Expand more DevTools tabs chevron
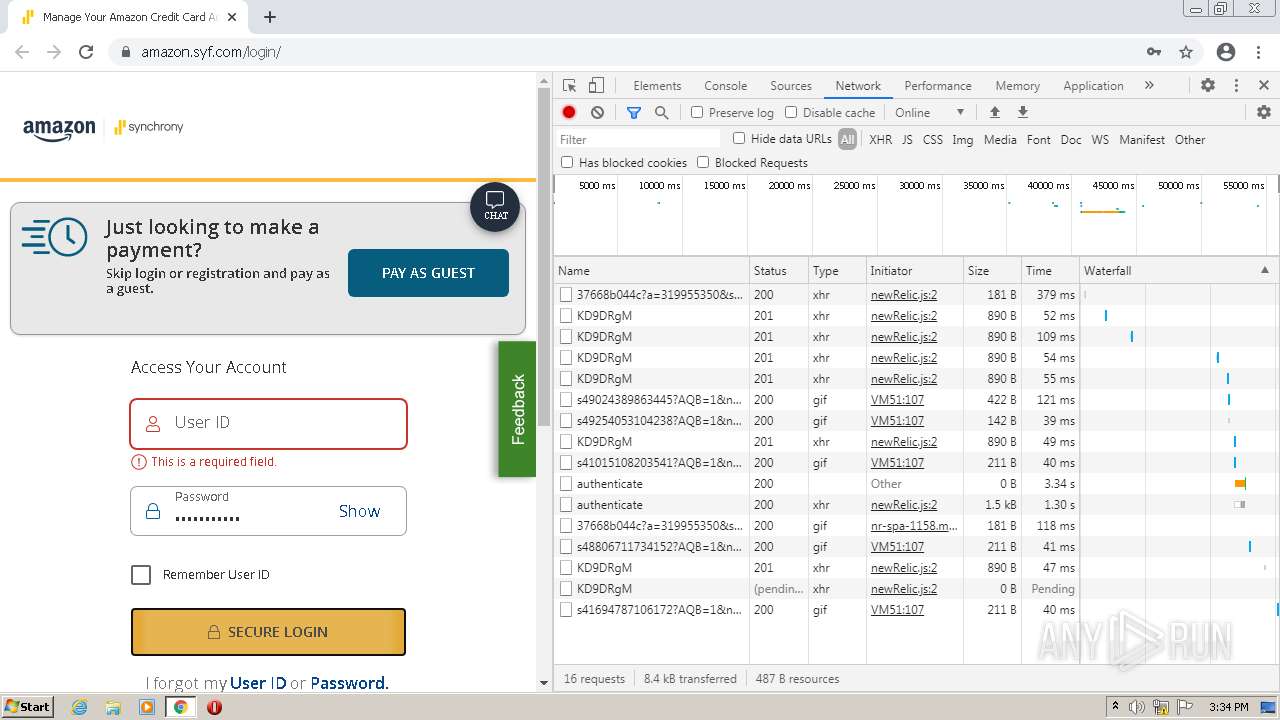The width and height of the screenshot is (1280, 720). (1149, 86)
